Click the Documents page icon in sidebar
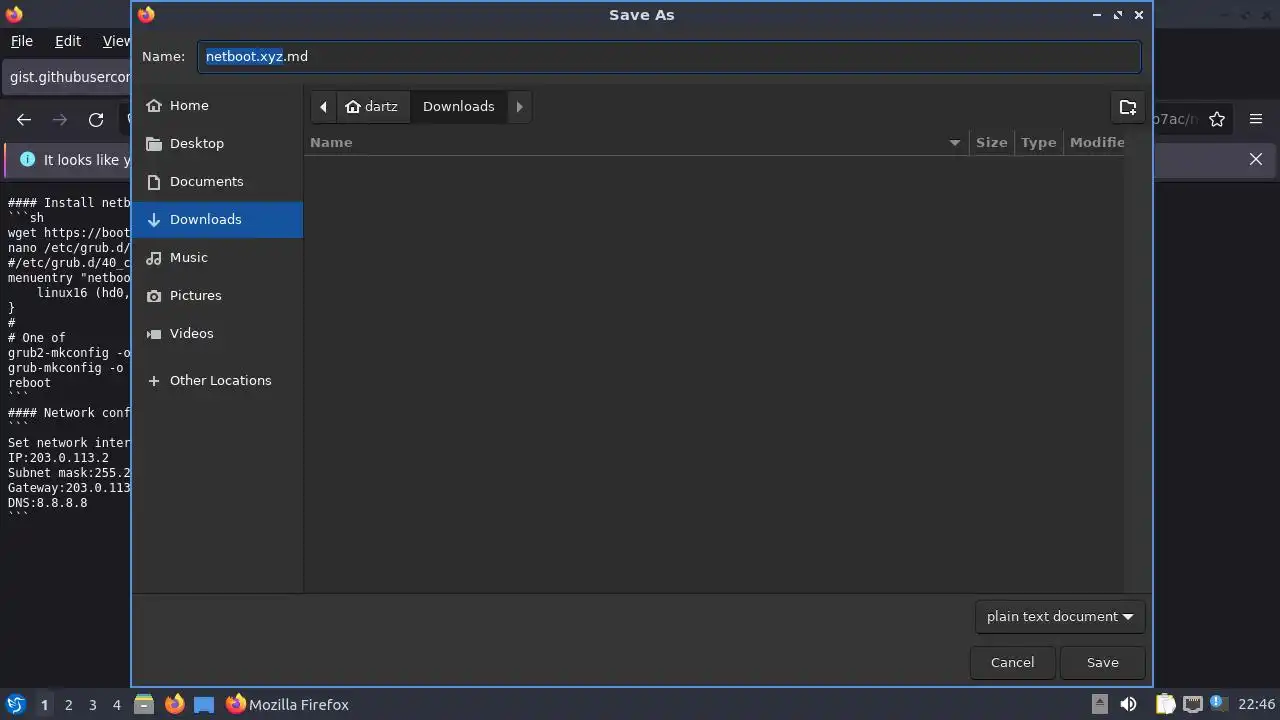Screen dimensions: 1280x720 click(154, 181)
